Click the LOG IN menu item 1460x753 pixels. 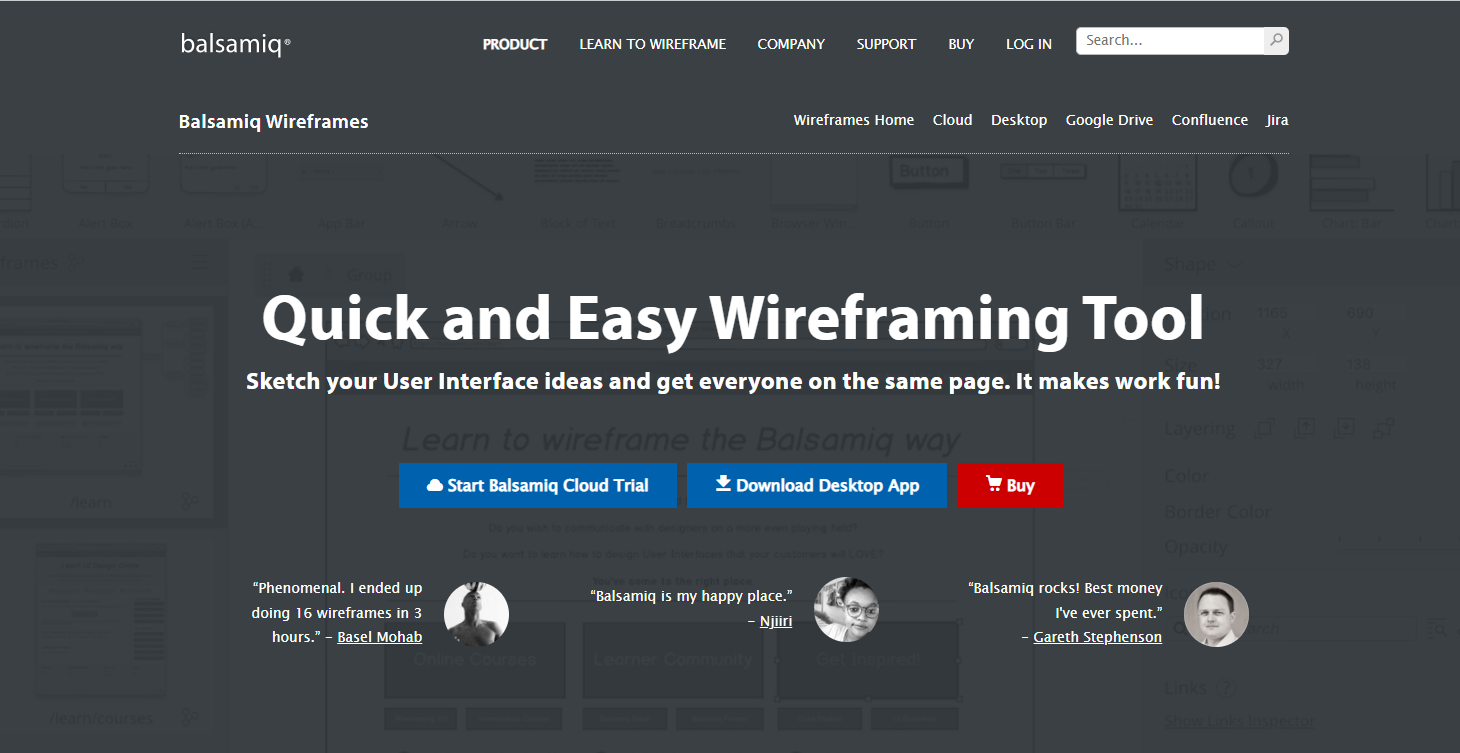[x=1029, y=44]
